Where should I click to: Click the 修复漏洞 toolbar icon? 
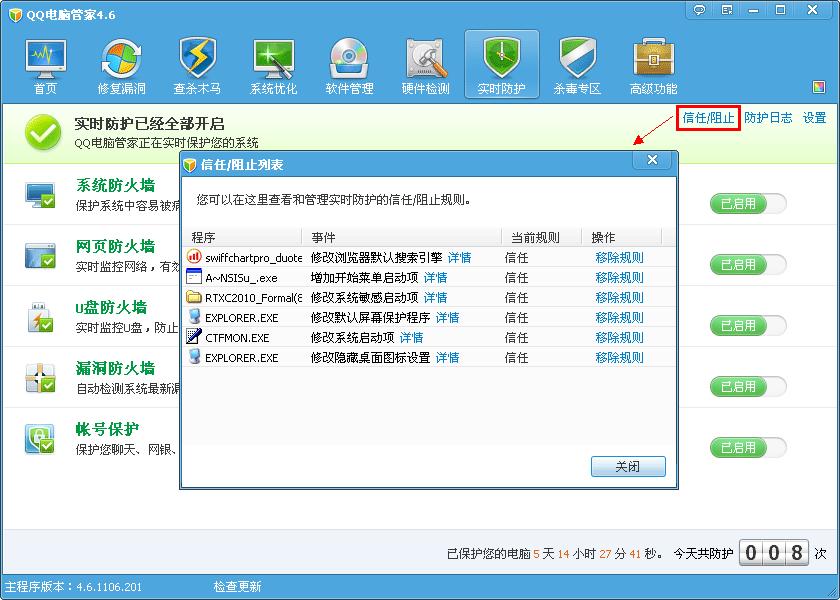pyautogui.click(x=121, y=68)
